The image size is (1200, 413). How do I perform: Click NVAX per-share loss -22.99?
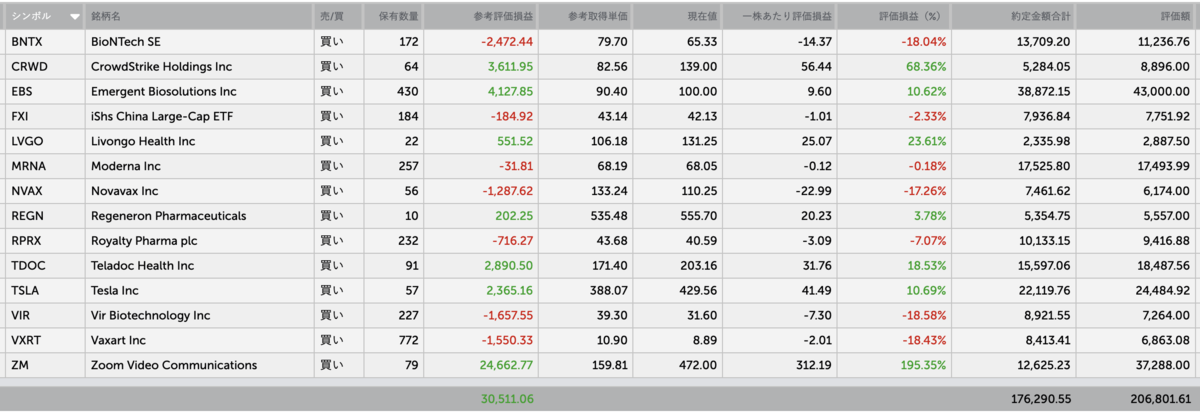(815, 191)
